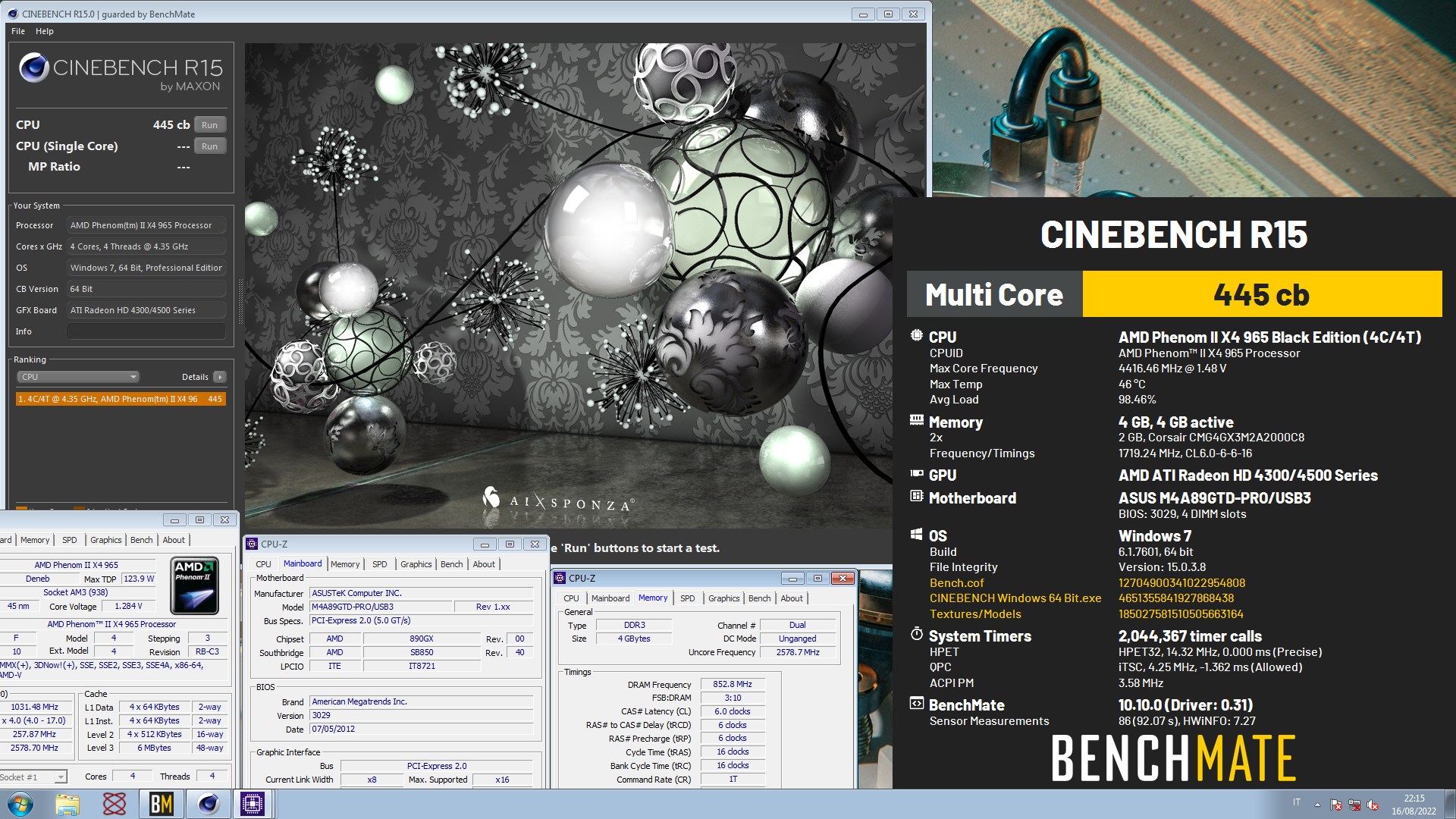Click the GFX Board field ATI Radeon HD 4300/4500
Viewport: 1456px width, 819px height.
[x=146, y=310]
